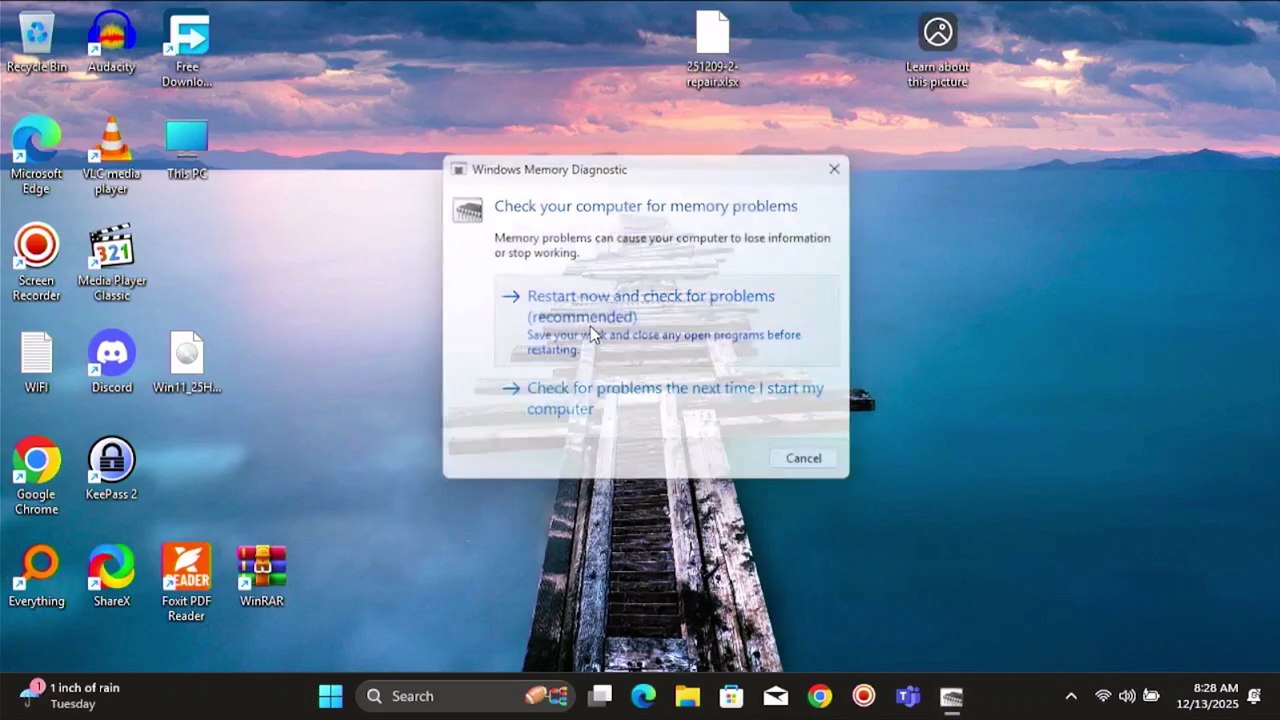Open Microsoft Teams from the taskbar

[x=907, y=696]
